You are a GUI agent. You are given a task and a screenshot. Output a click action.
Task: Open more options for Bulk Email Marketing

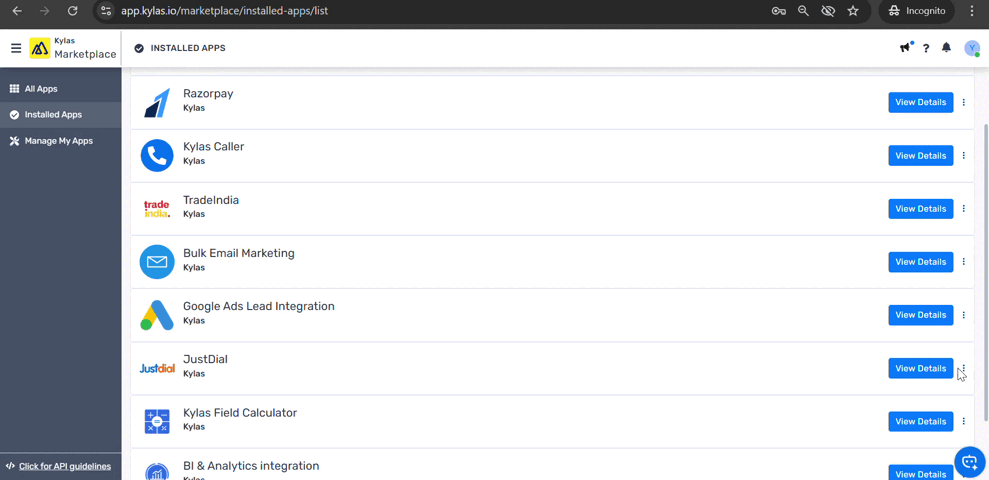click(x=964, y=262)
